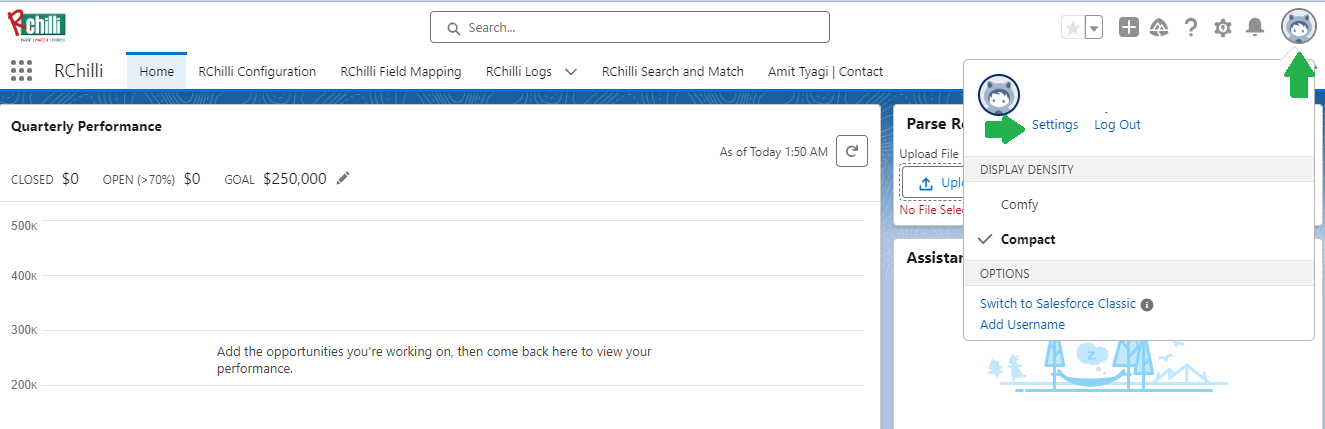Open the RChilli Logs tab
This screenshot has width=1325, height=429.
[x=519, y=71]
